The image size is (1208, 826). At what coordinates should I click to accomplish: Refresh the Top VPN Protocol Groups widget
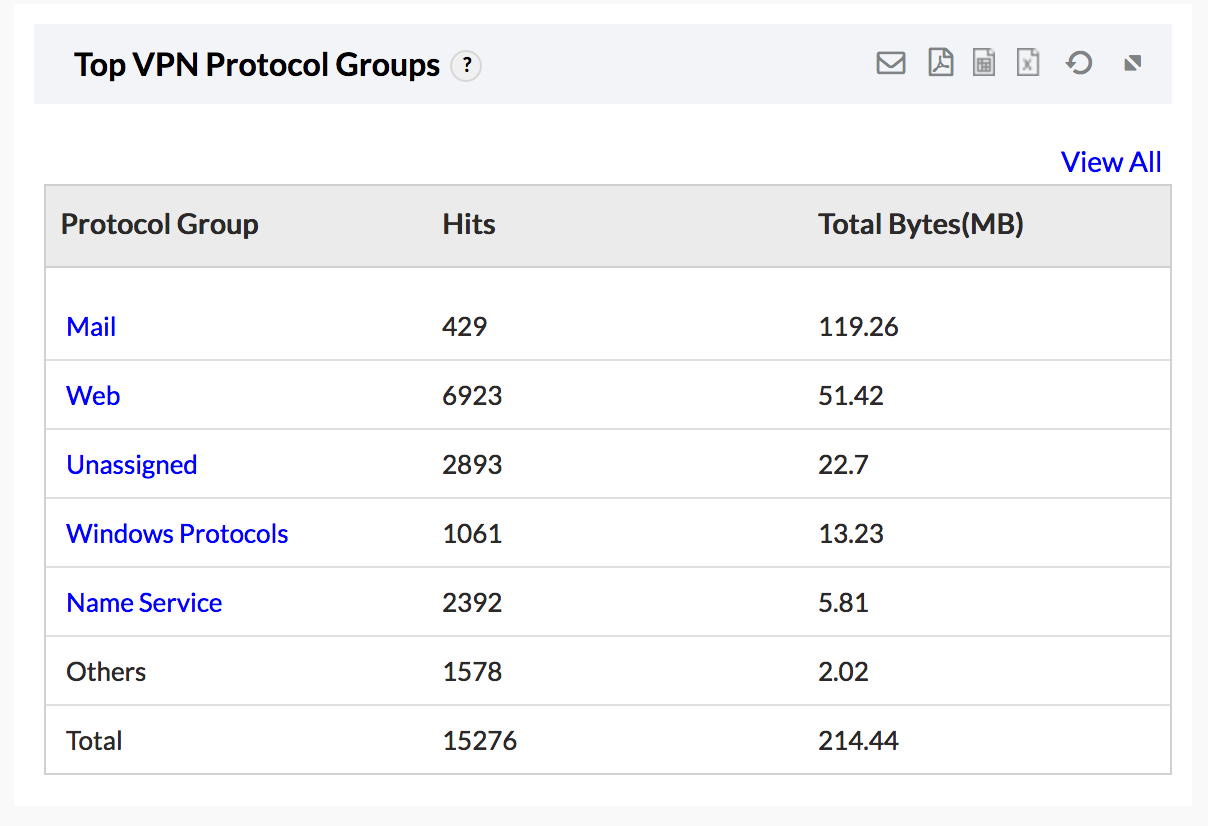[x=1078, y=64]
